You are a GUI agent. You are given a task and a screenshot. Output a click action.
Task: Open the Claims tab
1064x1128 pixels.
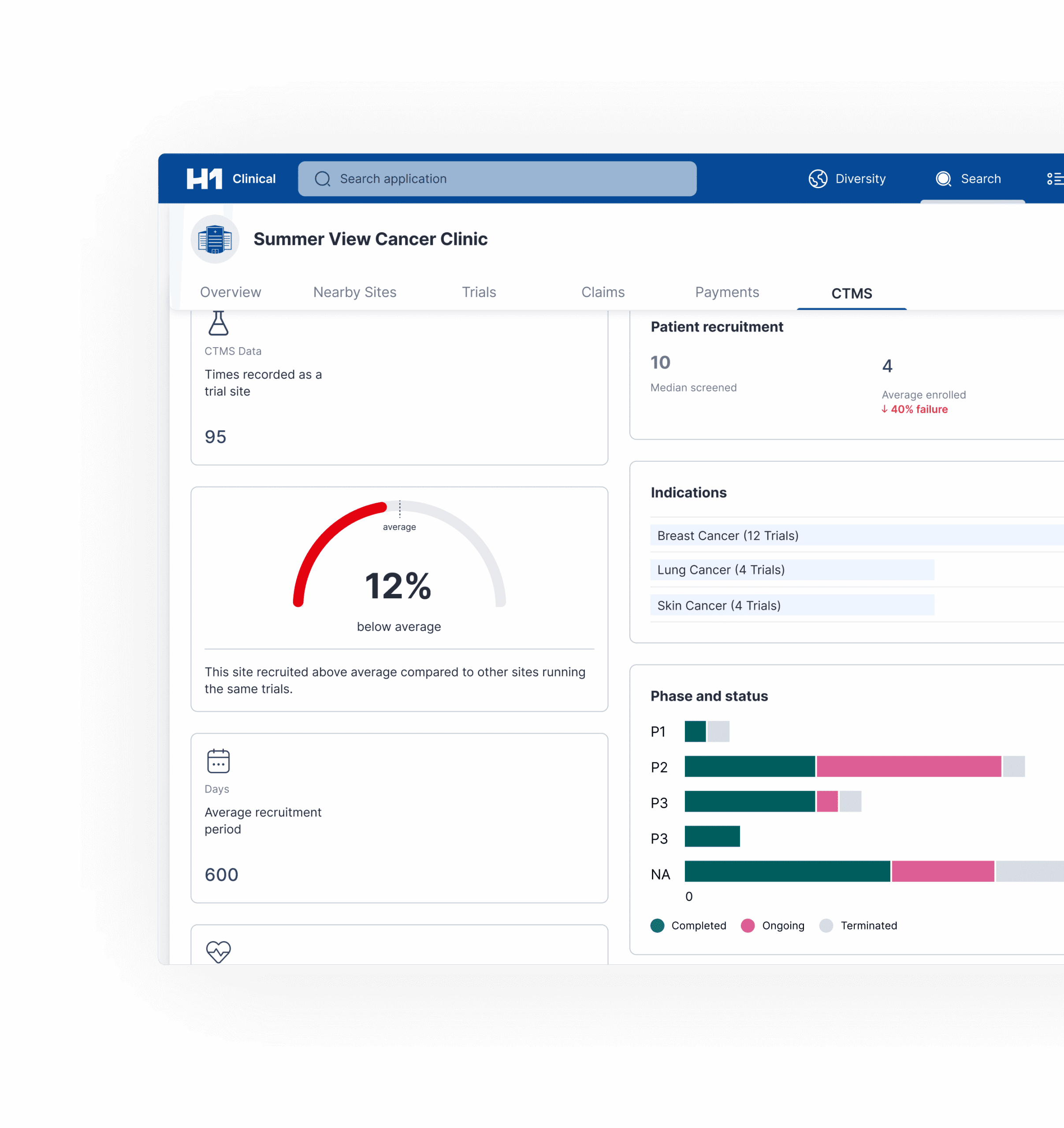[603, 292]
